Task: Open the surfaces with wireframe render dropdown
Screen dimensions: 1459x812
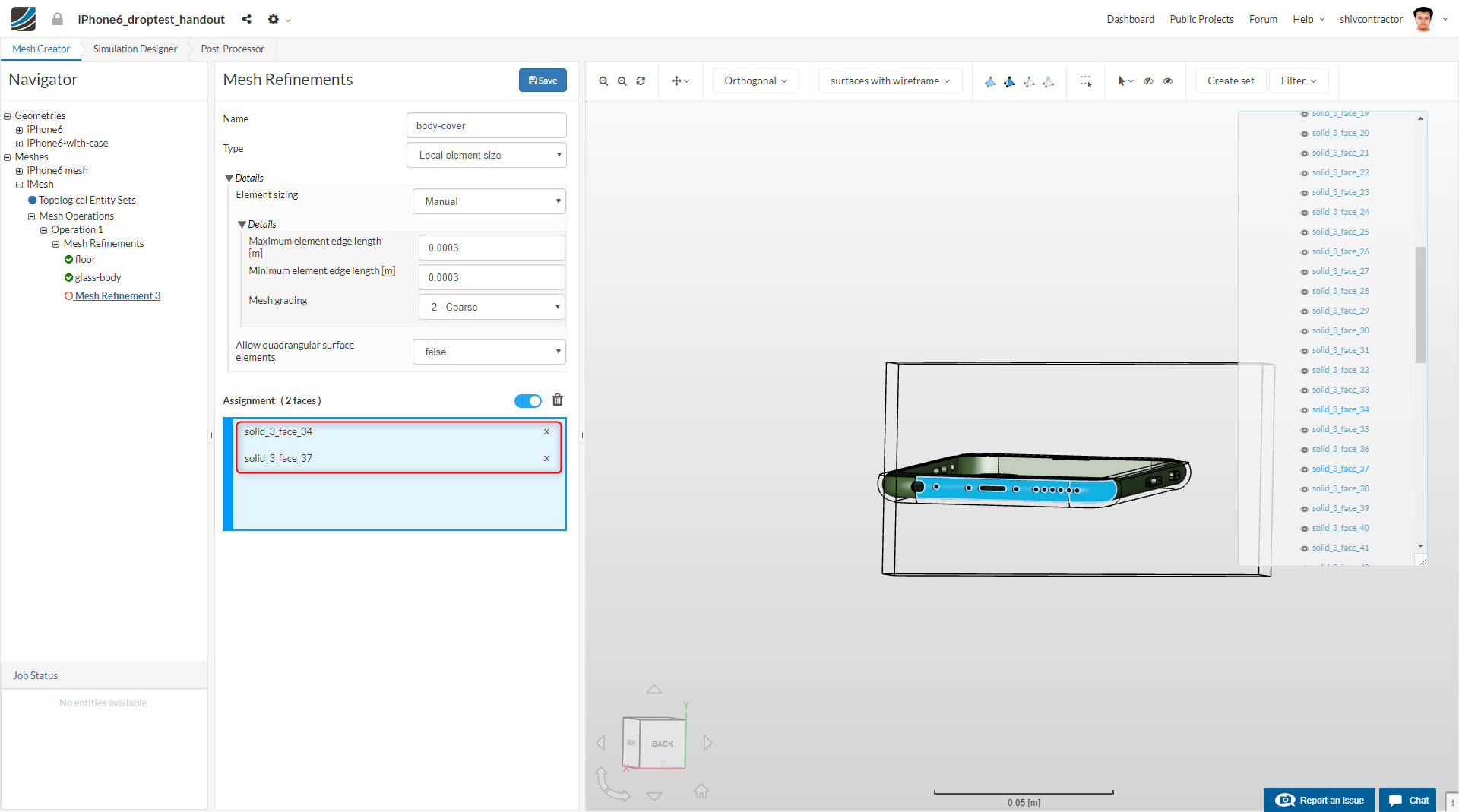Action: point(890,81)
